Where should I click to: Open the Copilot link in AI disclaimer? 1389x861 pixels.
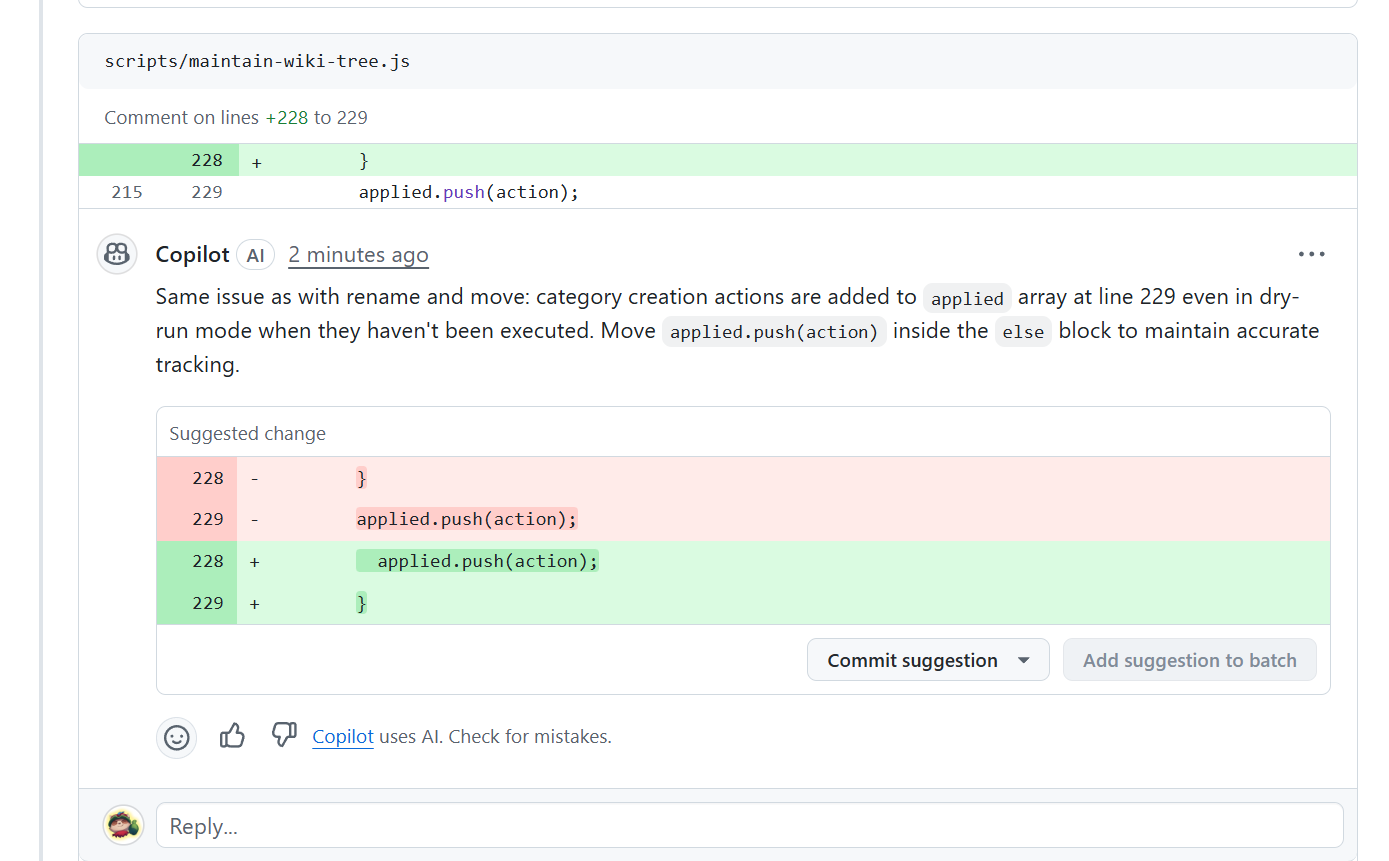pyautogui.click(x=342, y=737)
